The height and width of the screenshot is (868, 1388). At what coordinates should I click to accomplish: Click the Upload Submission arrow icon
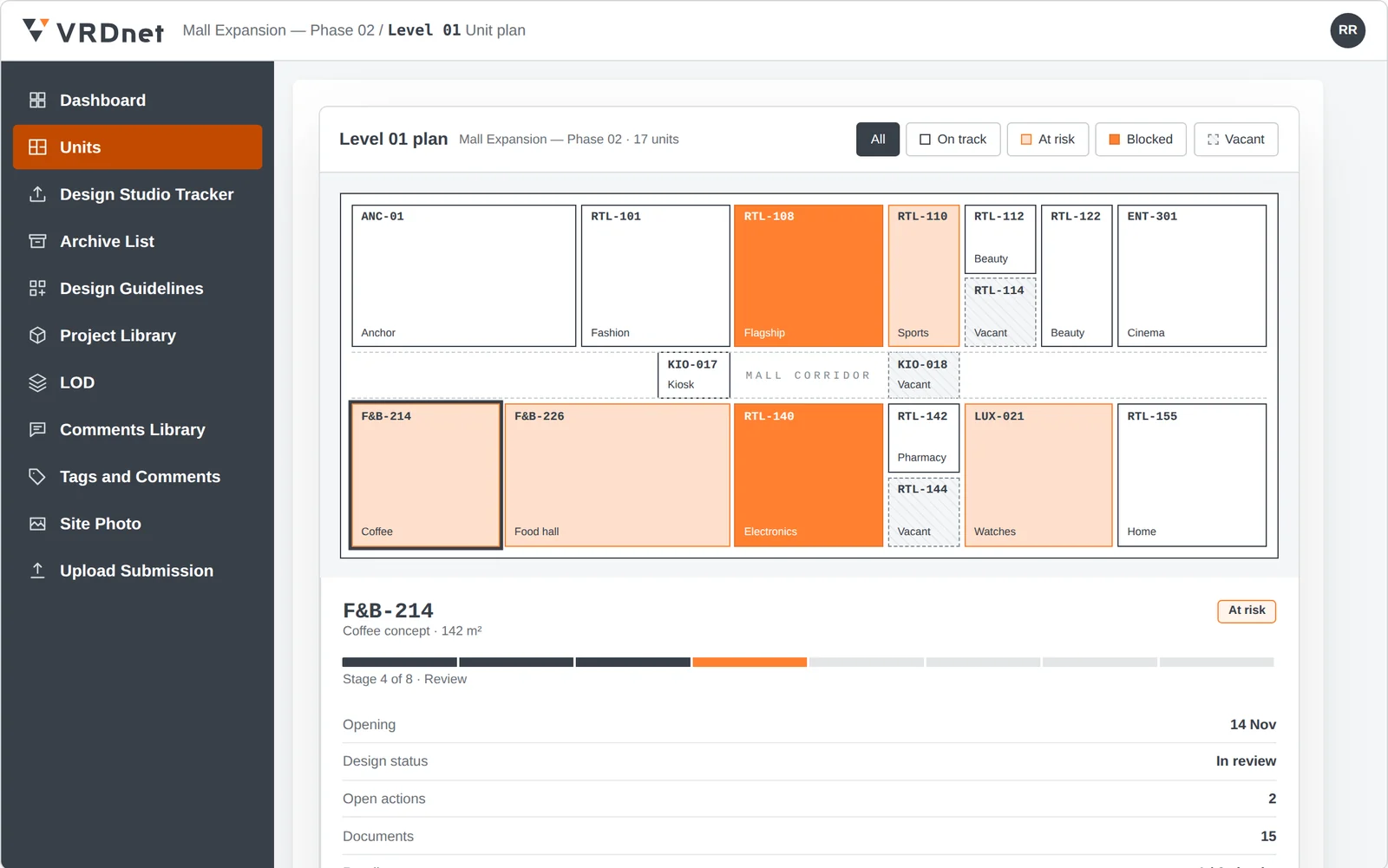pyautogui.click(x=37, y=571)
